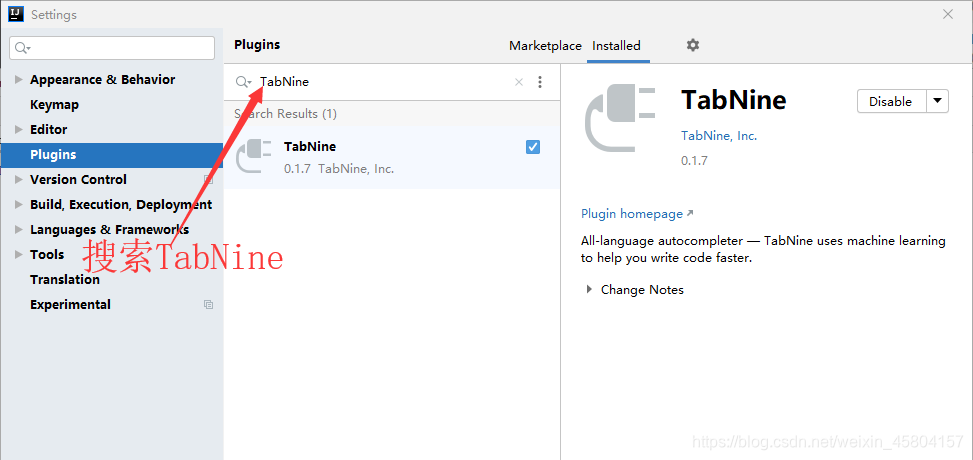The height and width of the screenshot is (460, 973).
Task: Click the plugin search magnifier icon
Action: pyautogui.click(x=243, y=82)
